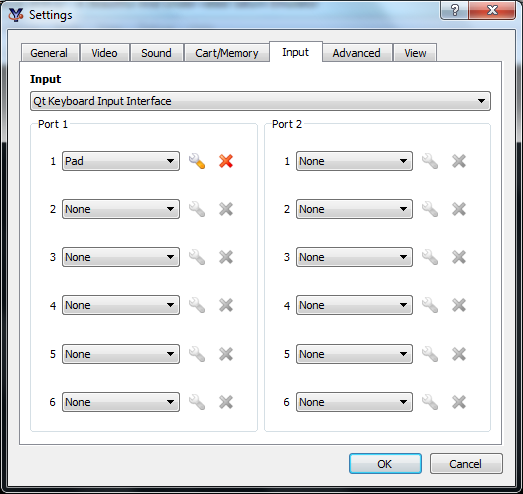The height and width of the screenshot is (494, 523).
Task: Switch to the Cart/Memory tab
Action: pyautogui.click(x=227, y=53)
